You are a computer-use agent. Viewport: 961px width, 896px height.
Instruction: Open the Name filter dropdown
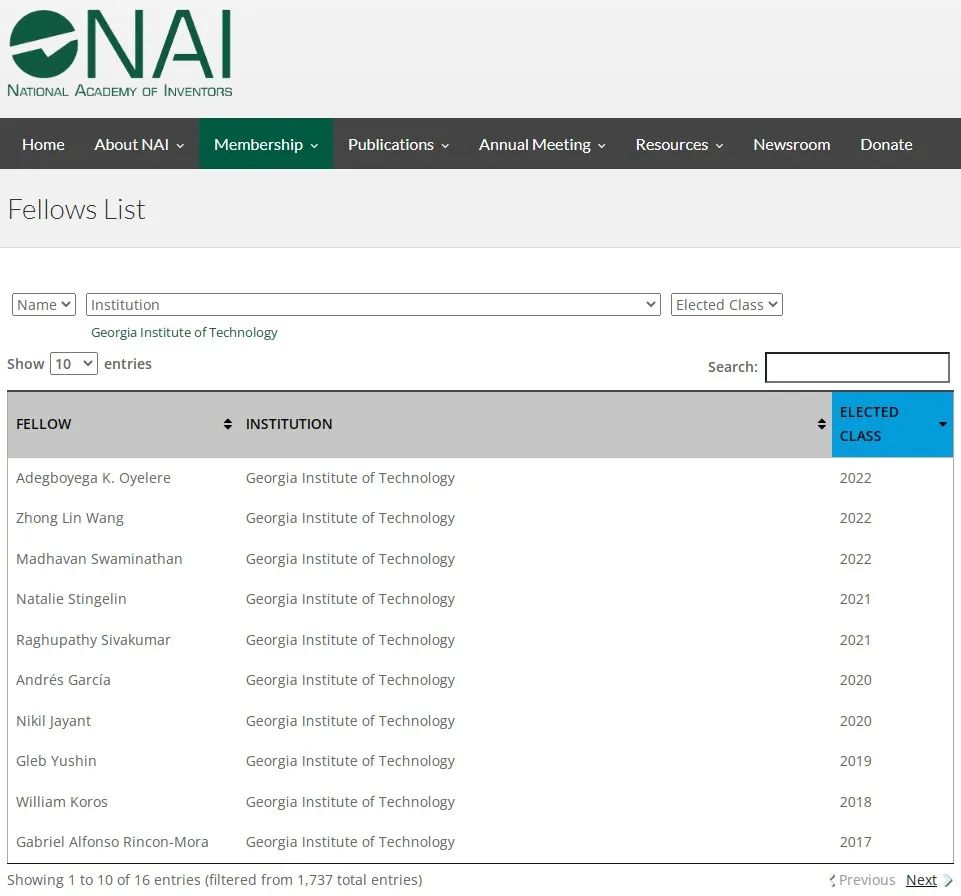44,305
